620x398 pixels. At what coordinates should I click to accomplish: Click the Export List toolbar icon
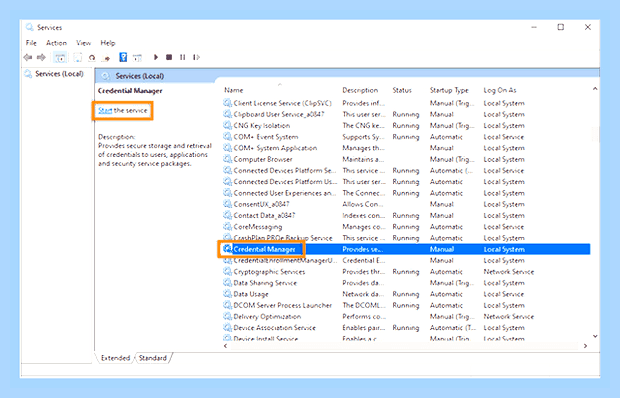[106, 58]
